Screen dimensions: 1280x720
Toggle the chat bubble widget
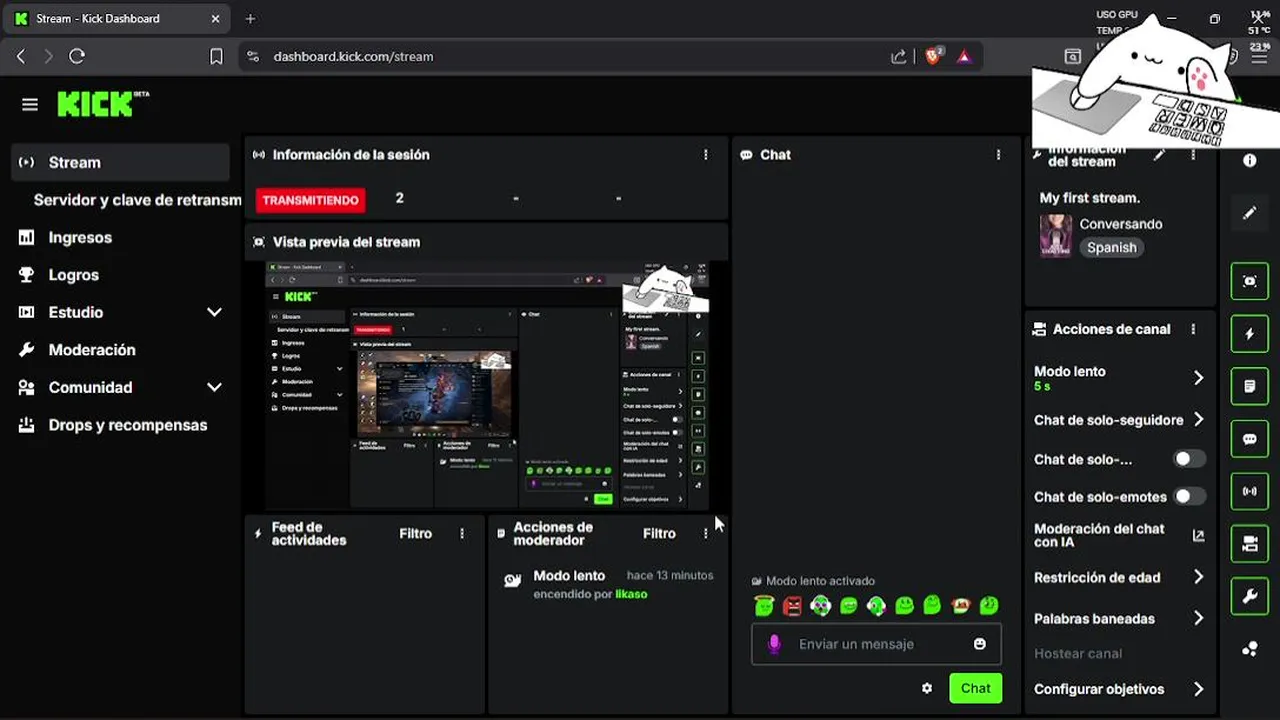point(1249,439)
